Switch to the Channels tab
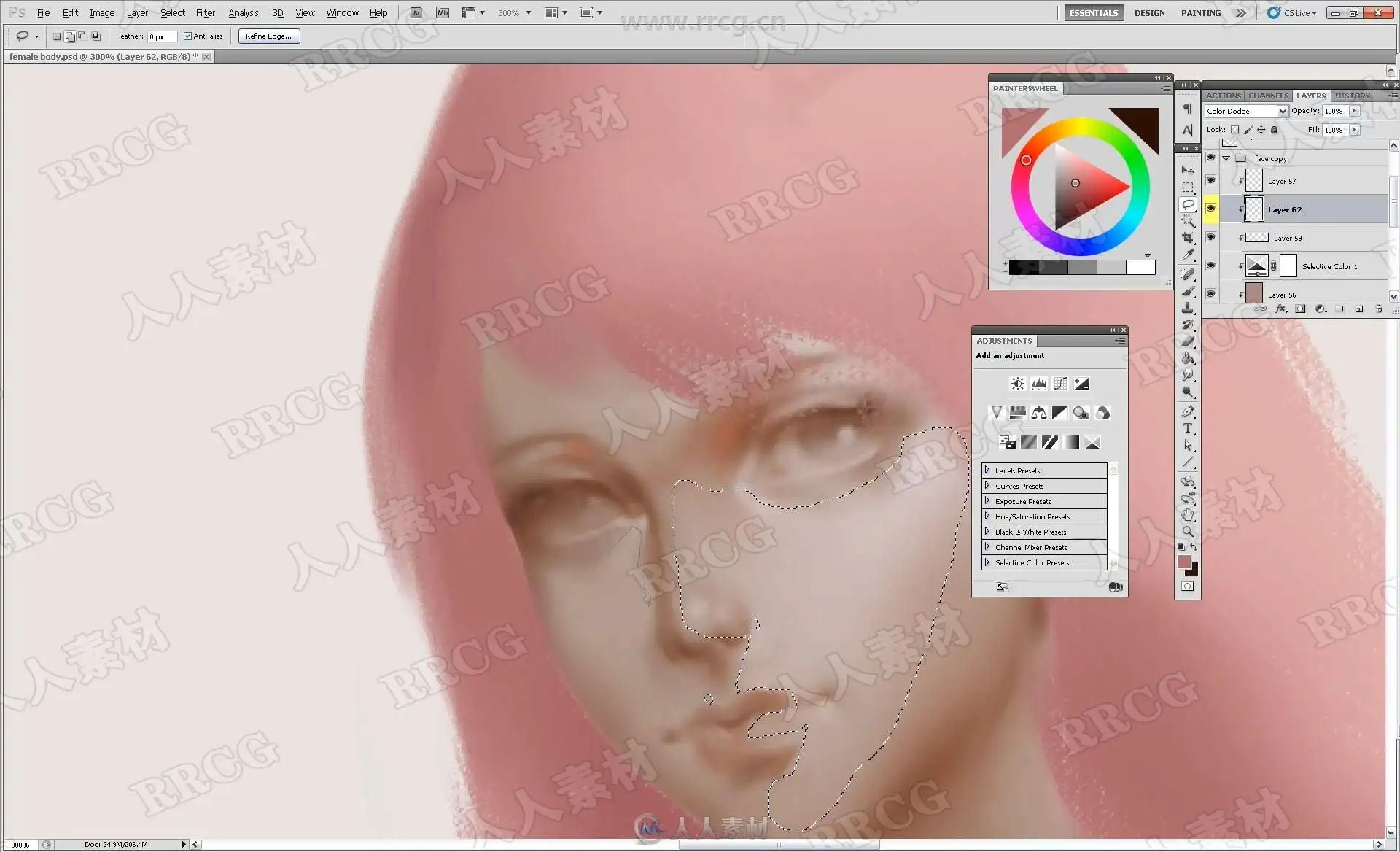The width and height of the screenshot is (1400, 852). point(1267,96)
